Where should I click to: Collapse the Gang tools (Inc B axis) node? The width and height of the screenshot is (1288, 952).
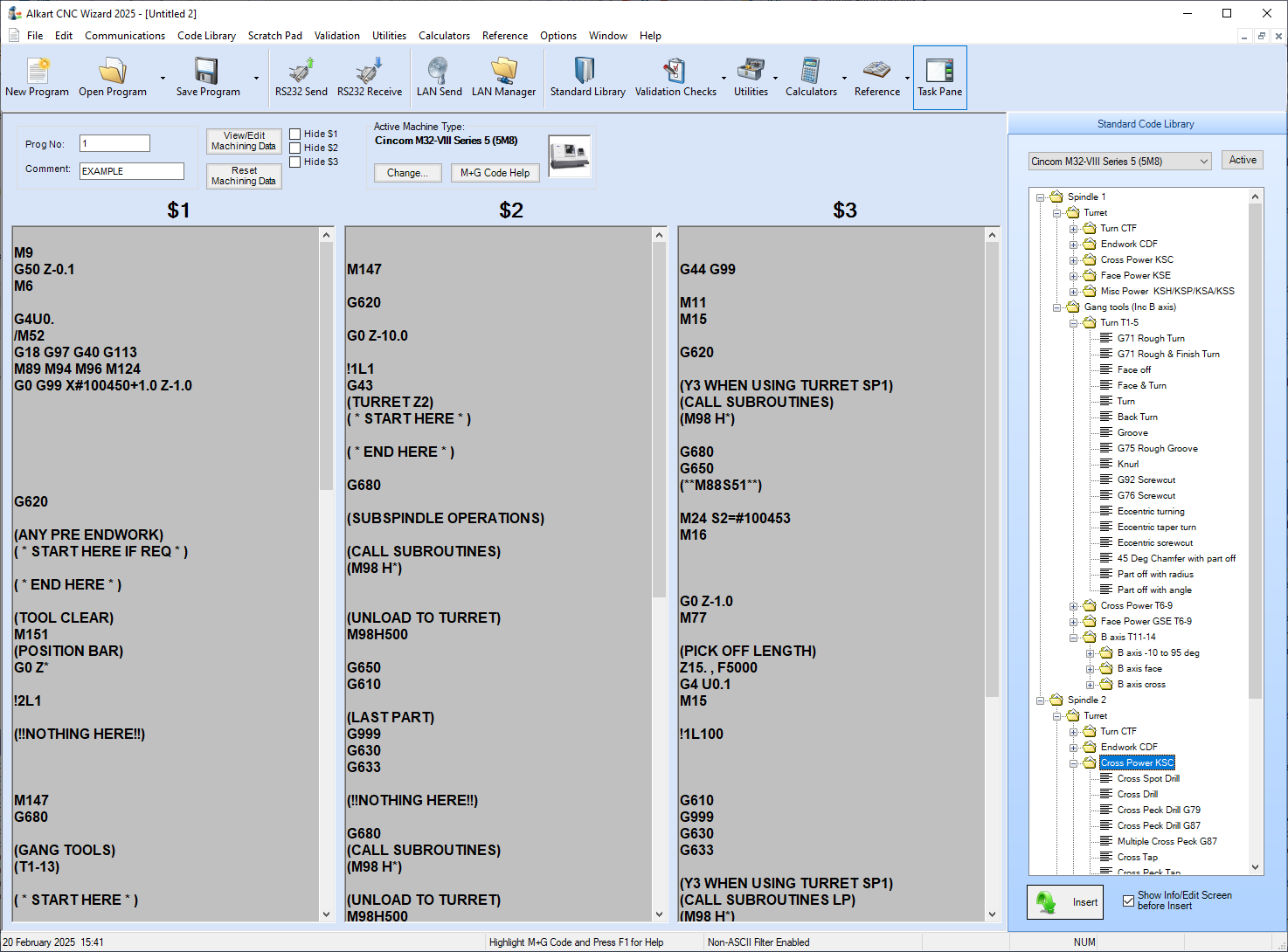click(1056, 307)
